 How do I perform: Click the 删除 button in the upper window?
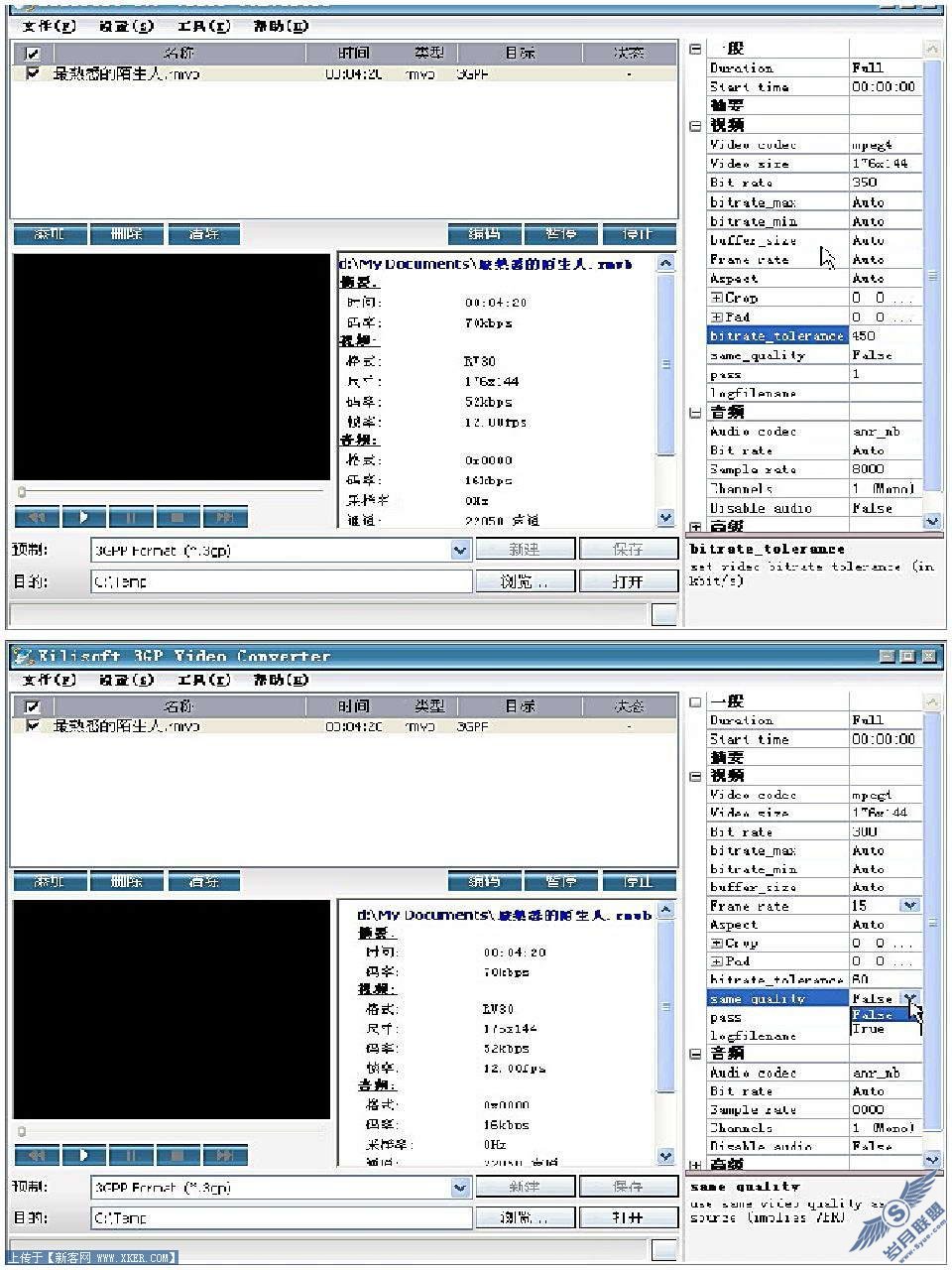pos(127,234)
